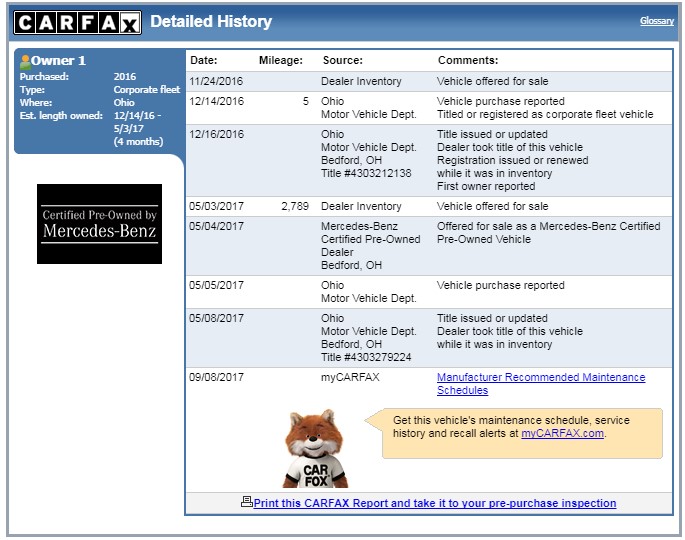
Task: Click Title #4303212138 text
Action: (x=366, y=173)
